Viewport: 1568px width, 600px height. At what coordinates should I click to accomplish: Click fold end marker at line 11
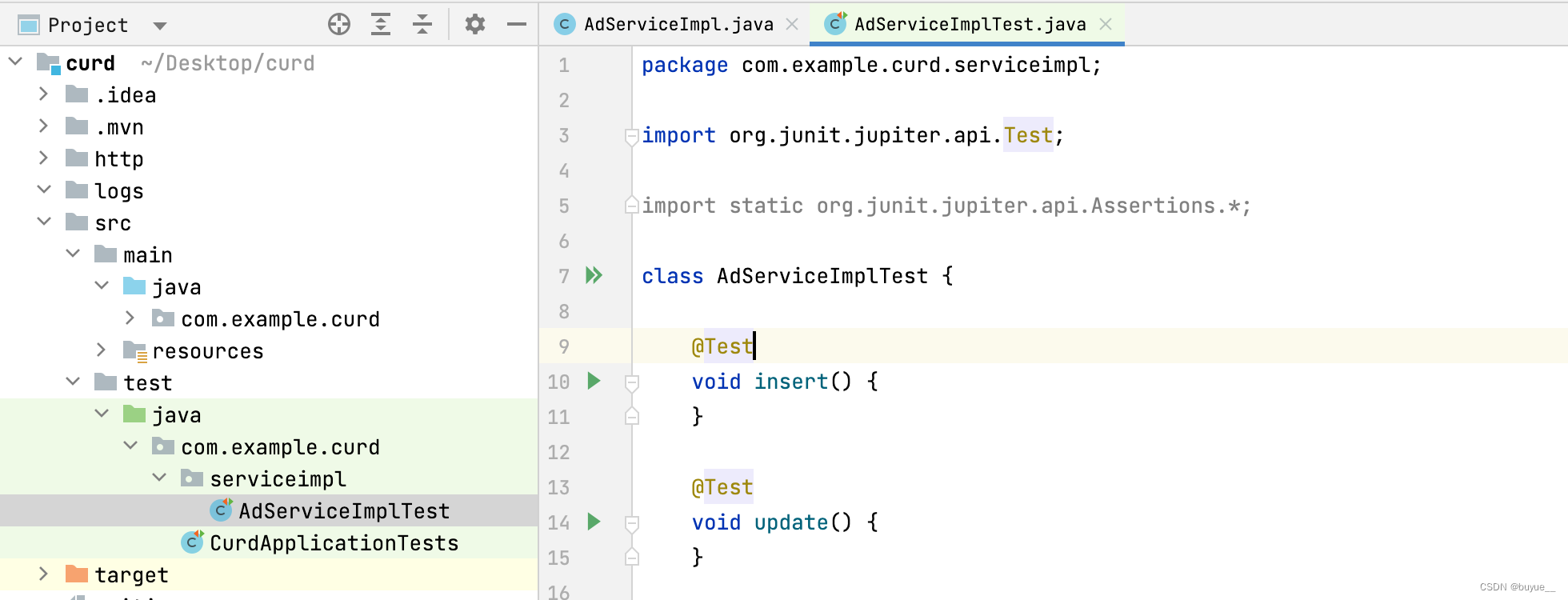point(631,416)
